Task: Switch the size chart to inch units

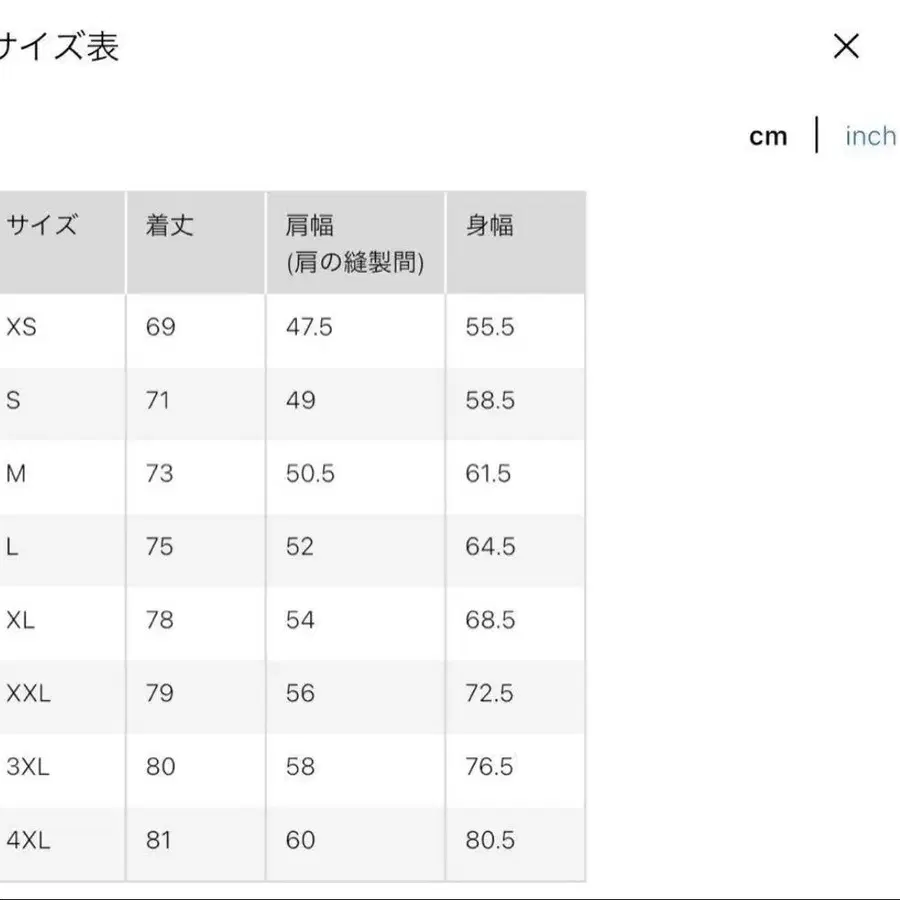Action: [x=870, y=136]
